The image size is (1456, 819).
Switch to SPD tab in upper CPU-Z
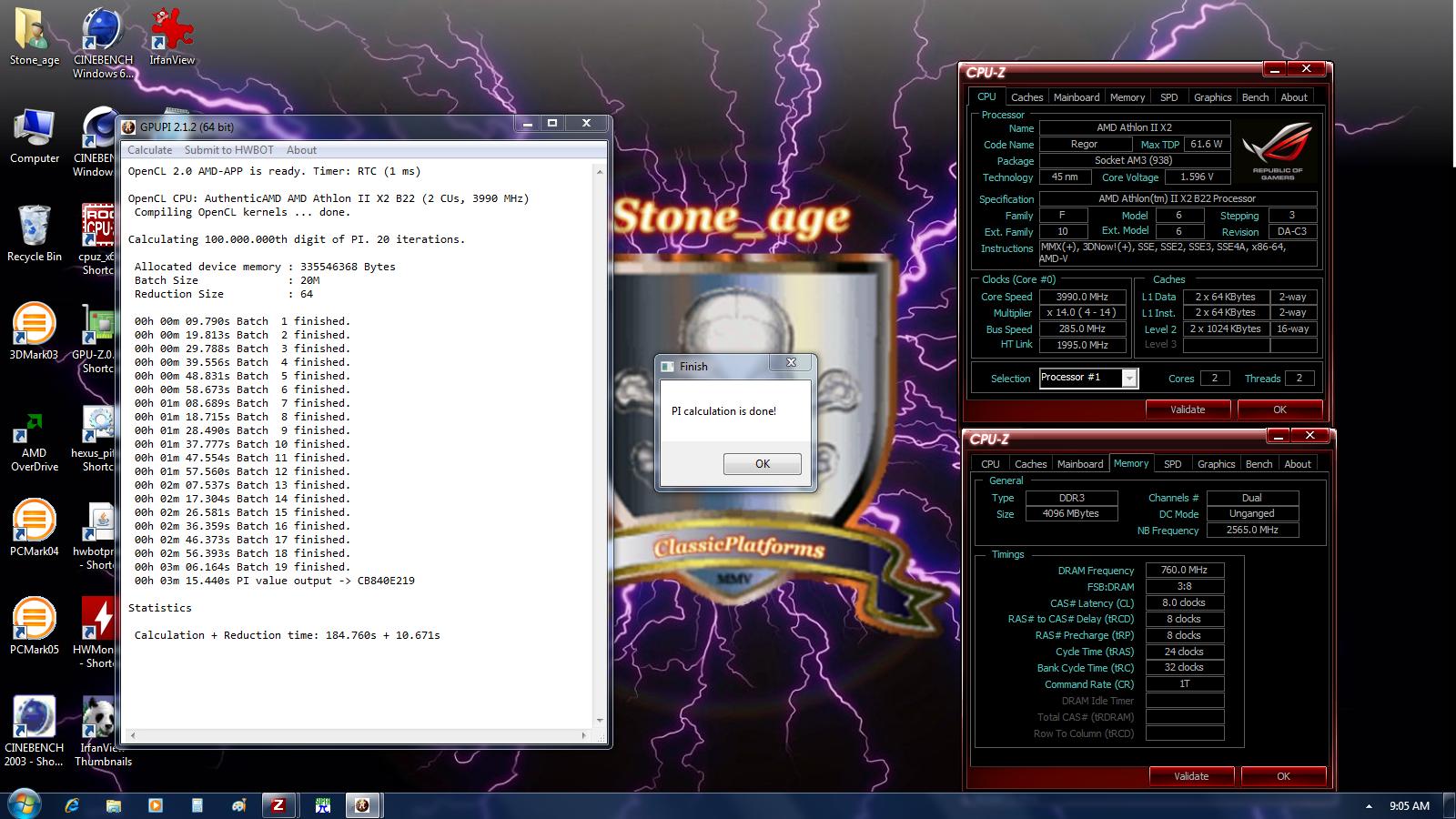click(1169, 97)
